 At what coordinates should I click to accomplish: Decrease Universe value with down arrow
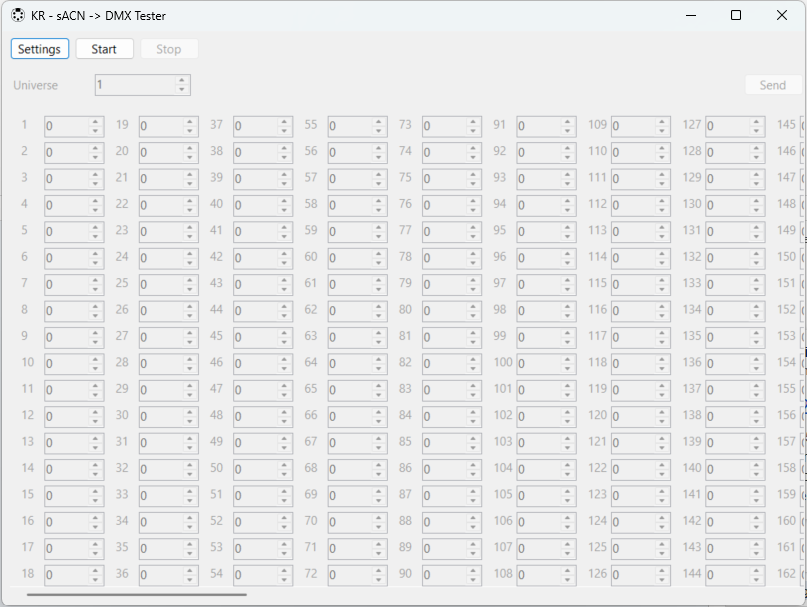click(182, 90)
